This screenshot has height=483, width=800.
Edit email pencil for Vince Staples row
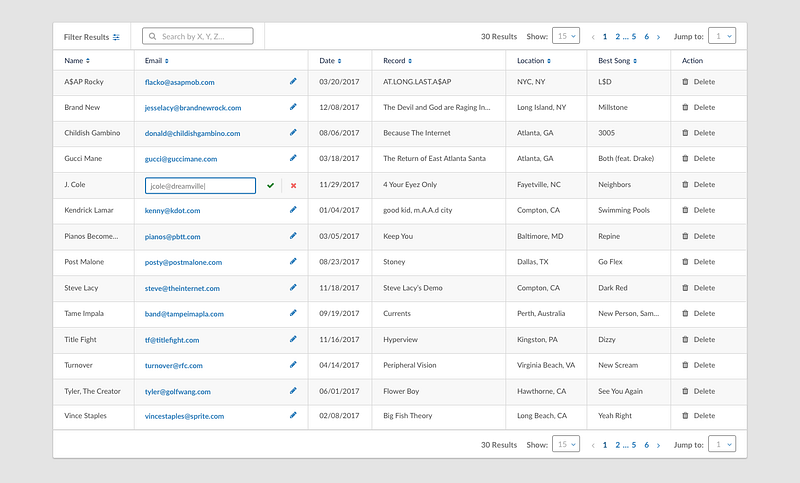[x=293, y=415]
